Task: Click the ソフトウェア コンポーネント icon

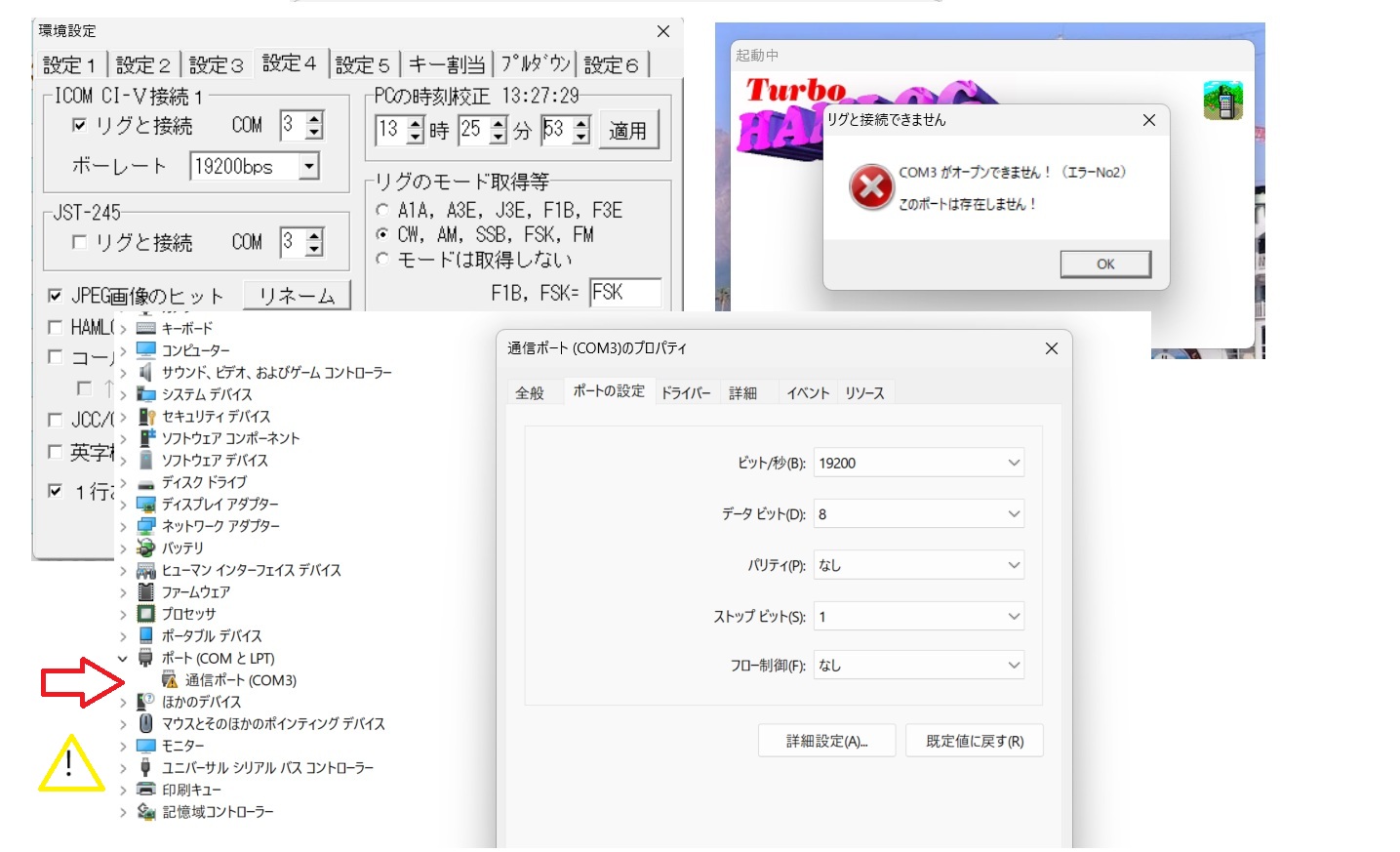Action: pyautogui.click(x=146, y=438)
